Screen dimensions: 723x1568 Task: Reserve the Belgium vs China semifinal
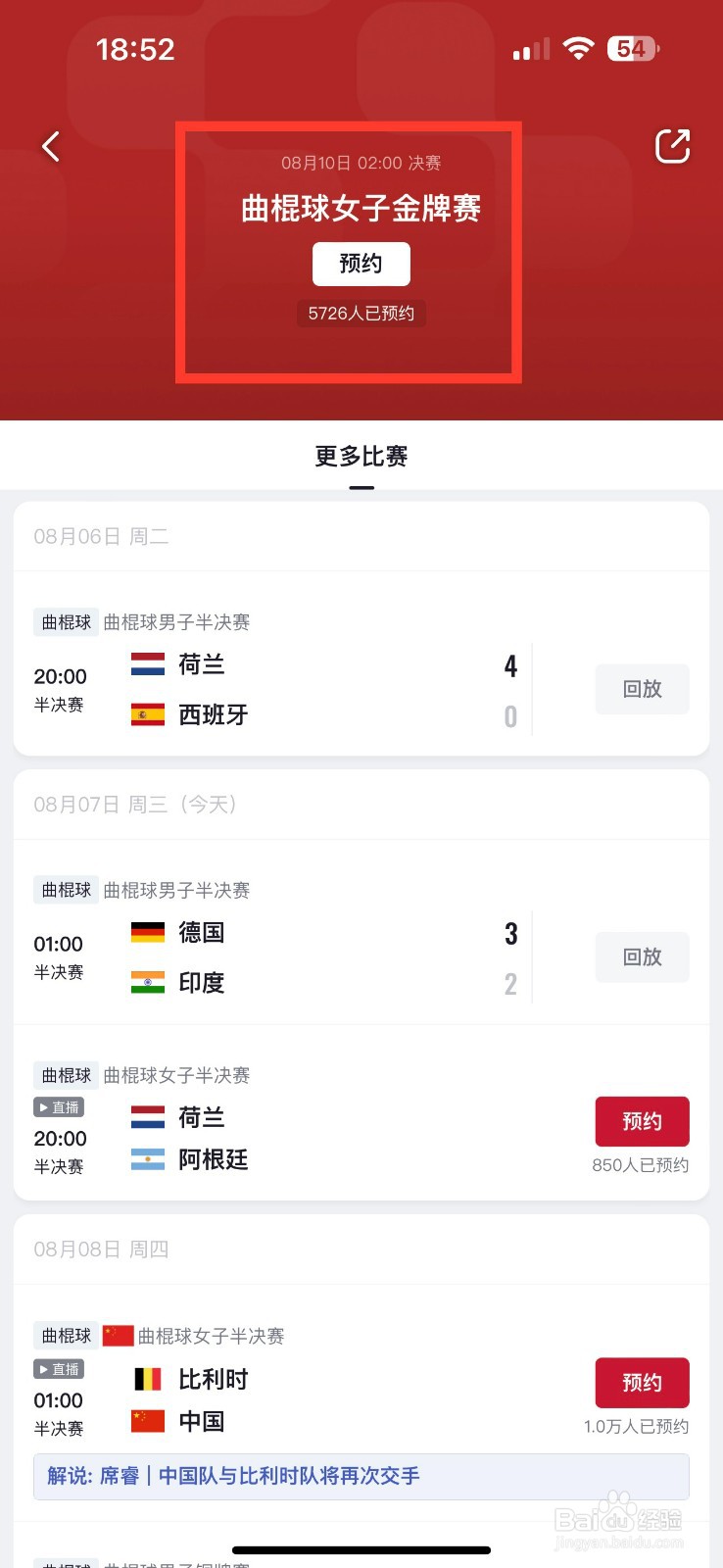642,1383
